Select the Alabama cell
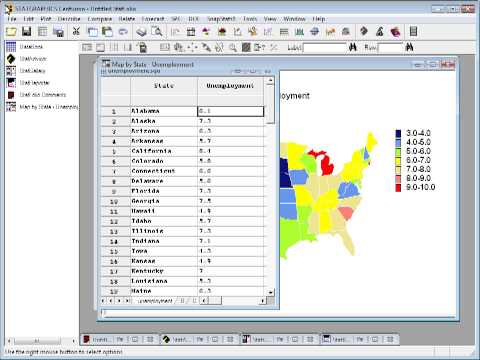 (x=164, y=111)
